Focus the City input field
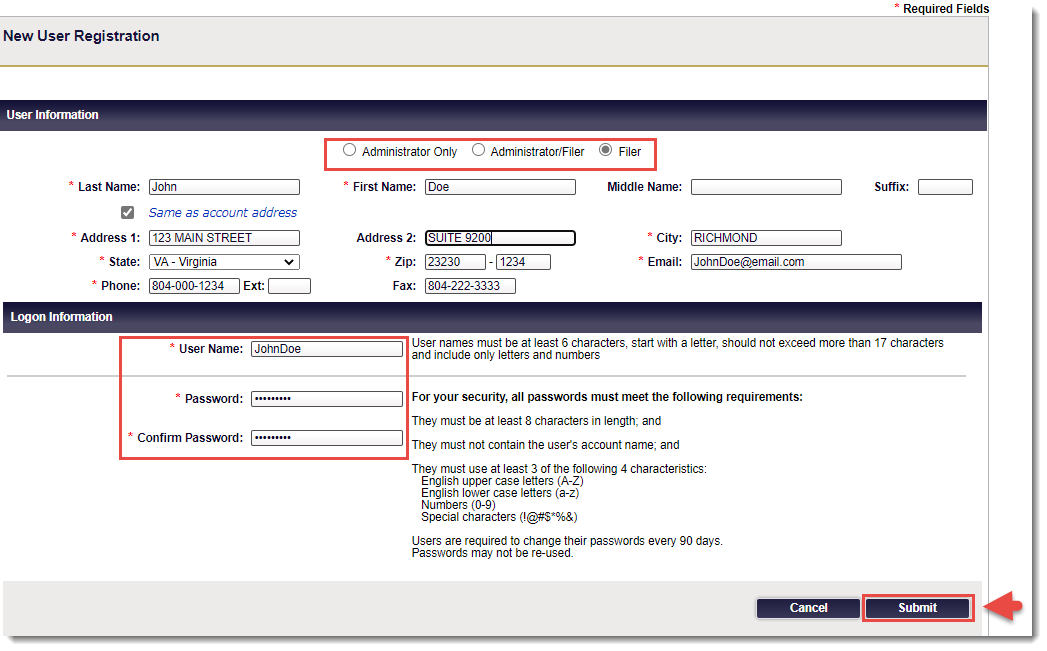This screenshot has height=651, width=1047. click(765, 238)
